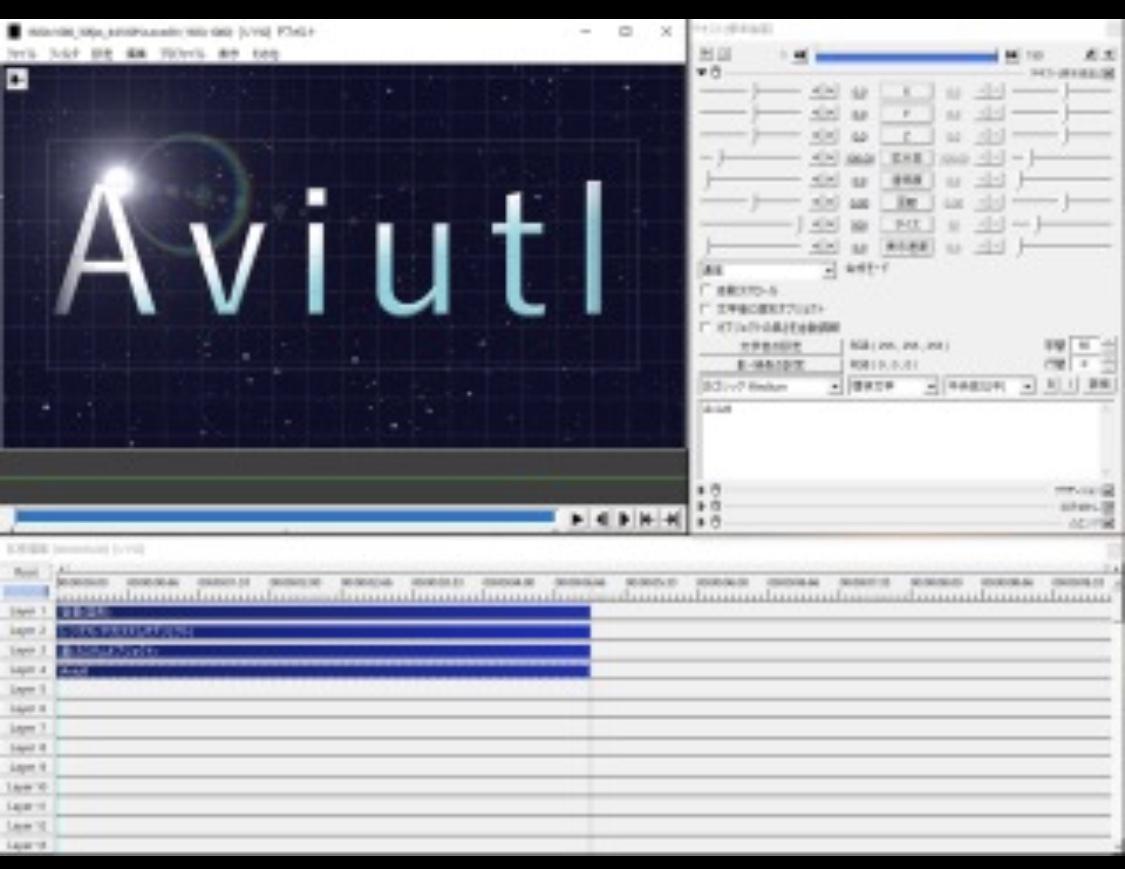1125x869 pixels.
Task: Click inside the text box containing Aviutl
Action: click(900, 439)
